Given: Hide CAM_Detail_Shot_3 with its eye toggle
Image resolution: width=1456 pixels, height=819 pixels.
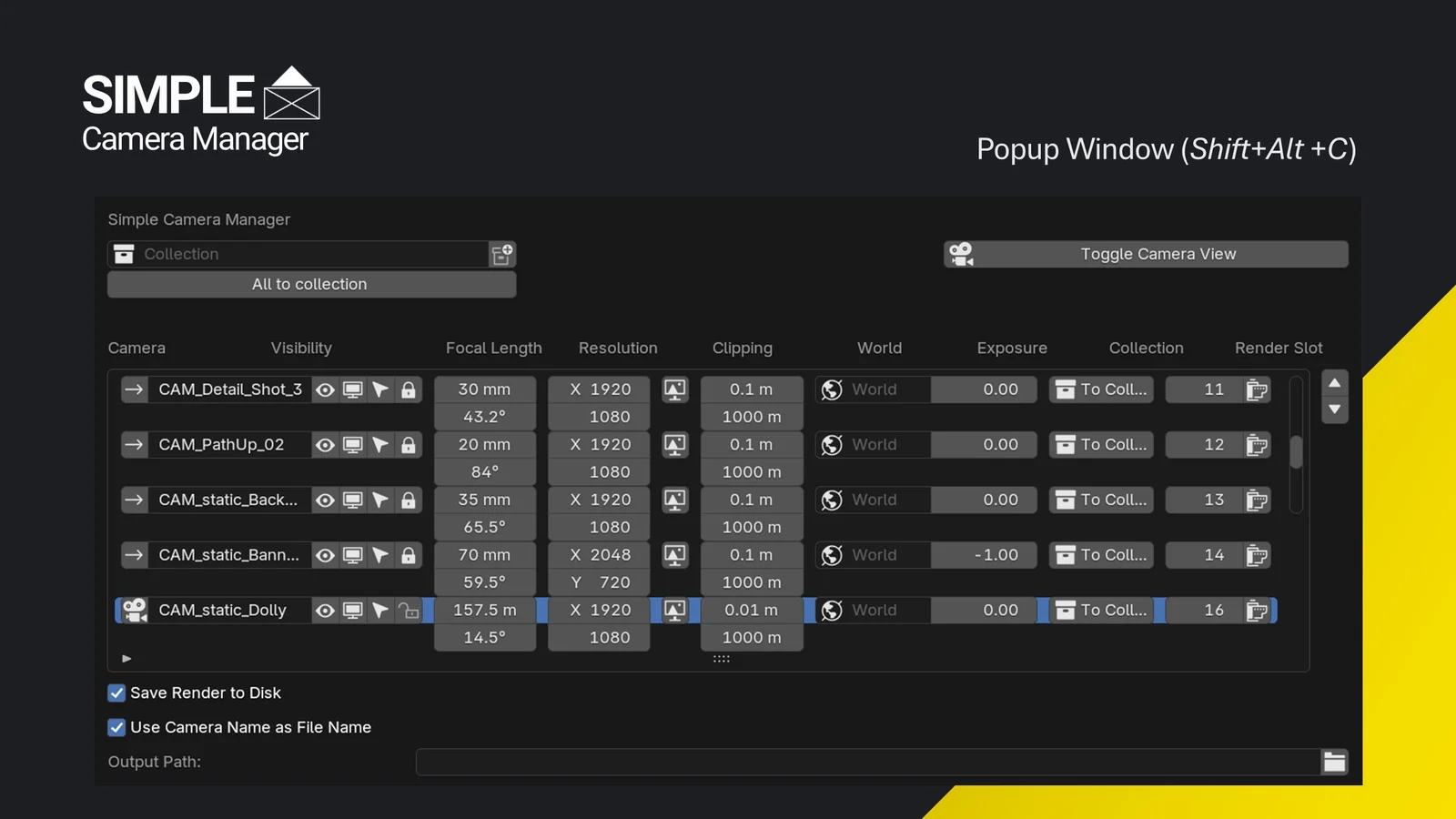Looking at the screenshot, I should (325, 389).
